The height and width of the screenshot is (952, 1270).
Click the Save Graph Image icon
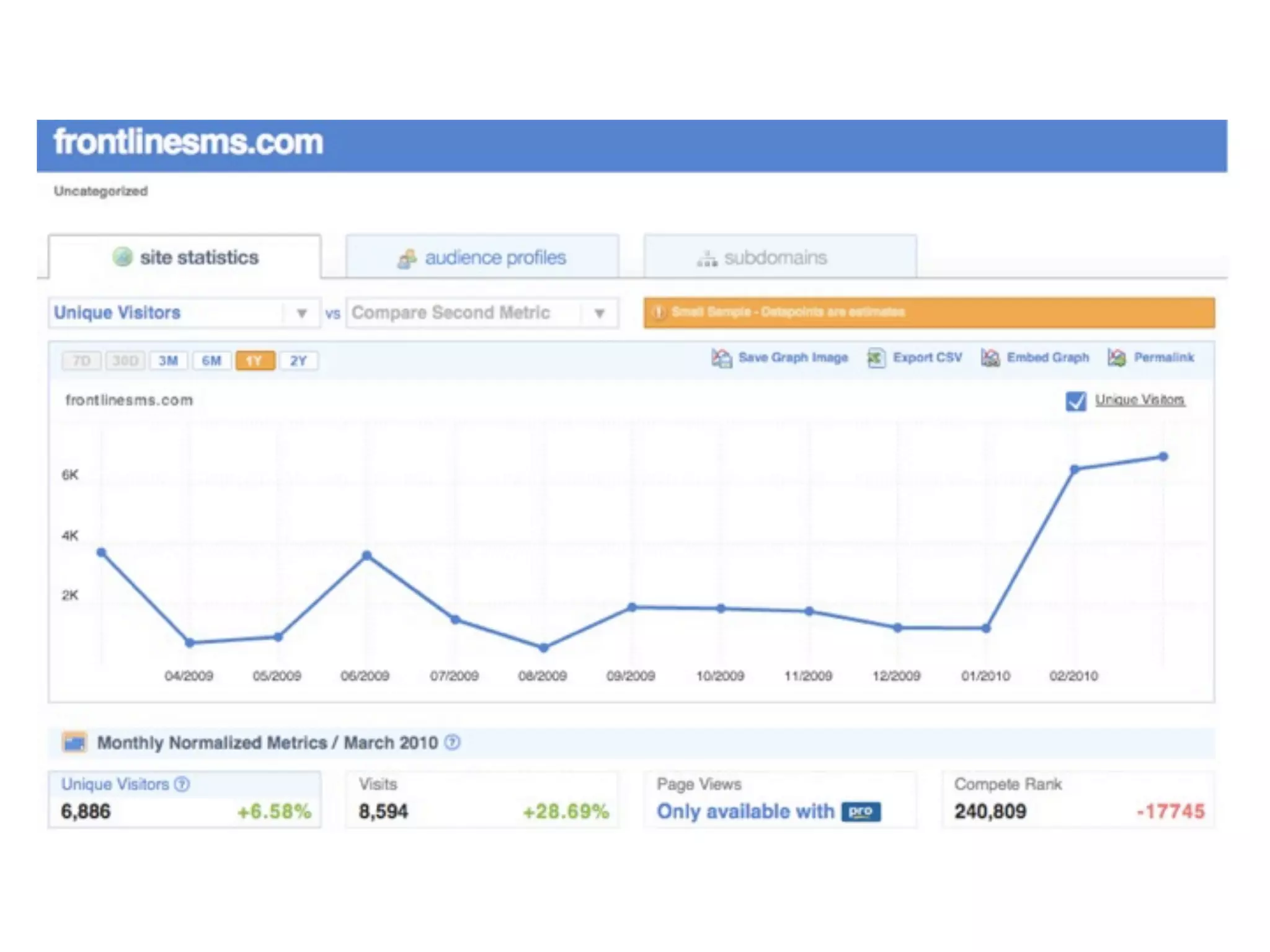tap(721, 358)
